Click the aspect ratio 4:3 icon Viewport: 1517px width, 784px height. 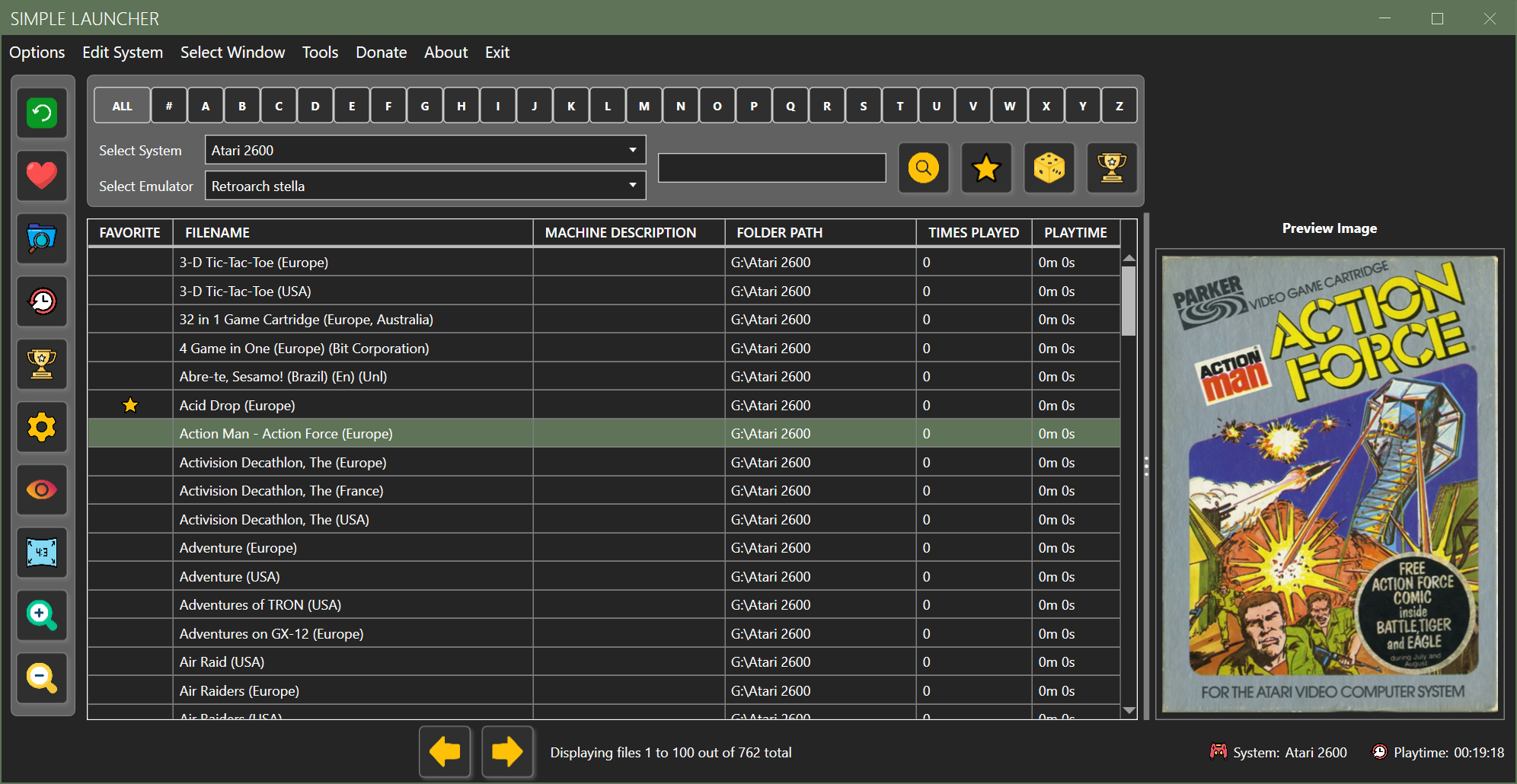click(42, 553)
